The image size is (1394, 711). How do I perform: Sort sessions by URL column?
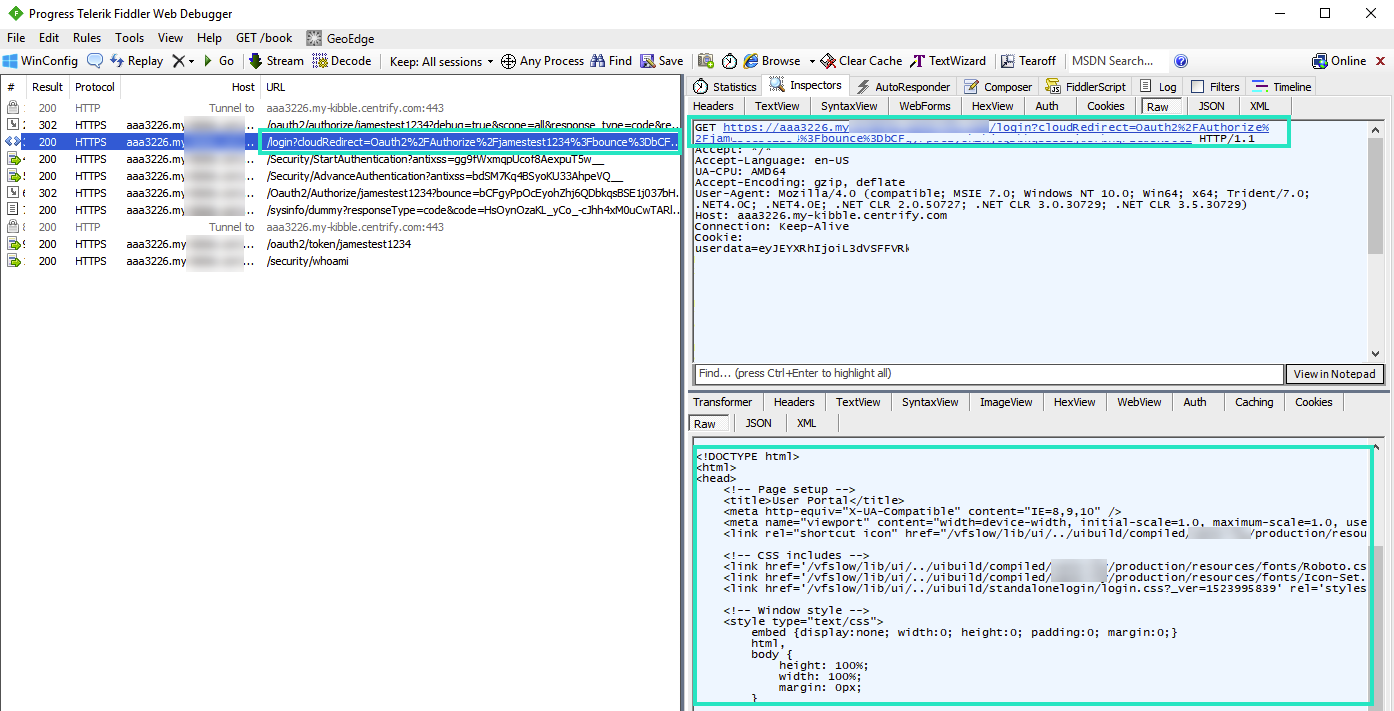tap(473, 87)
